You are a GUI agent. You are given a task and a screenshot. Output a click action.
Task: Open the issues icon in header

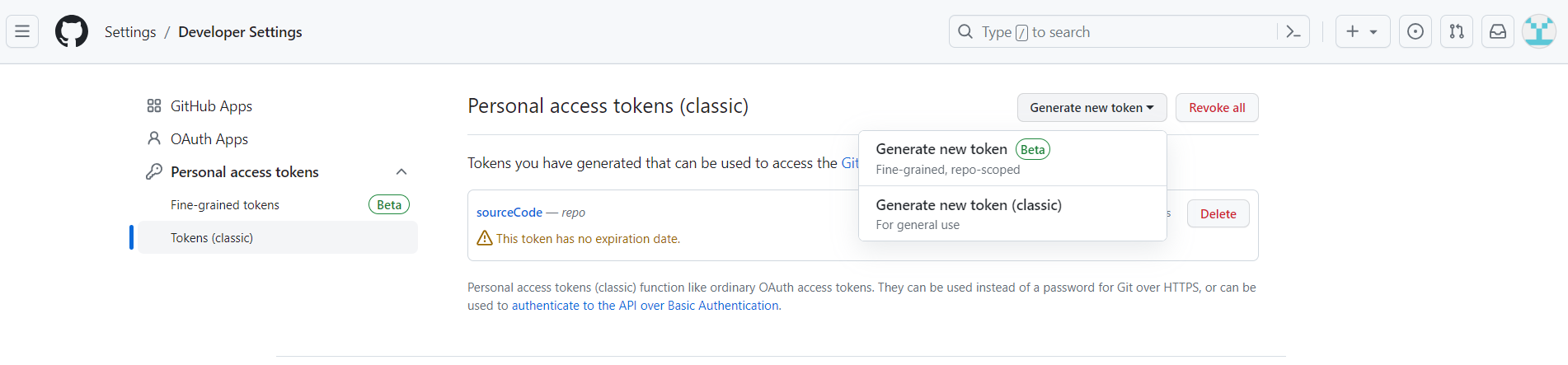pos(1415,32)
